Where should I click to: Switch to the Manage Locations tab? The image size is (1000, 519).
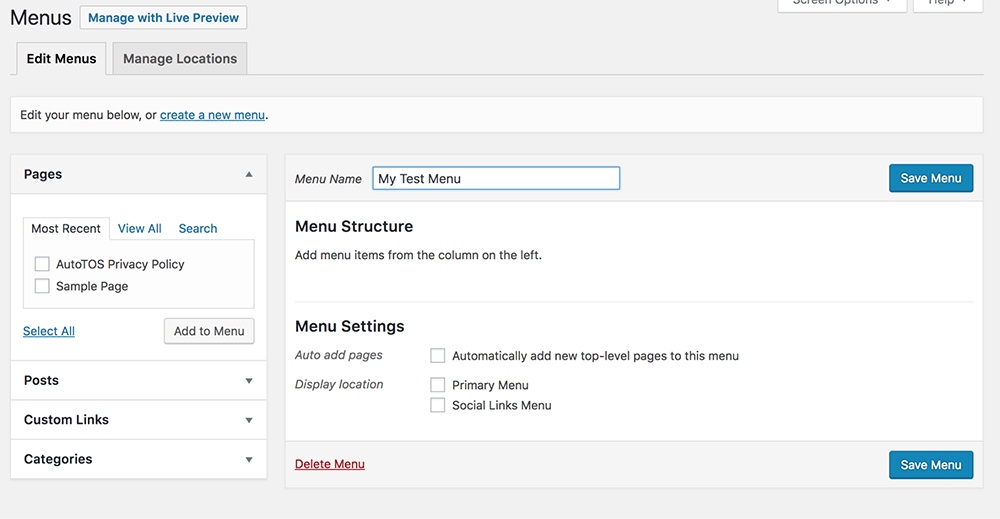[180, 59]
